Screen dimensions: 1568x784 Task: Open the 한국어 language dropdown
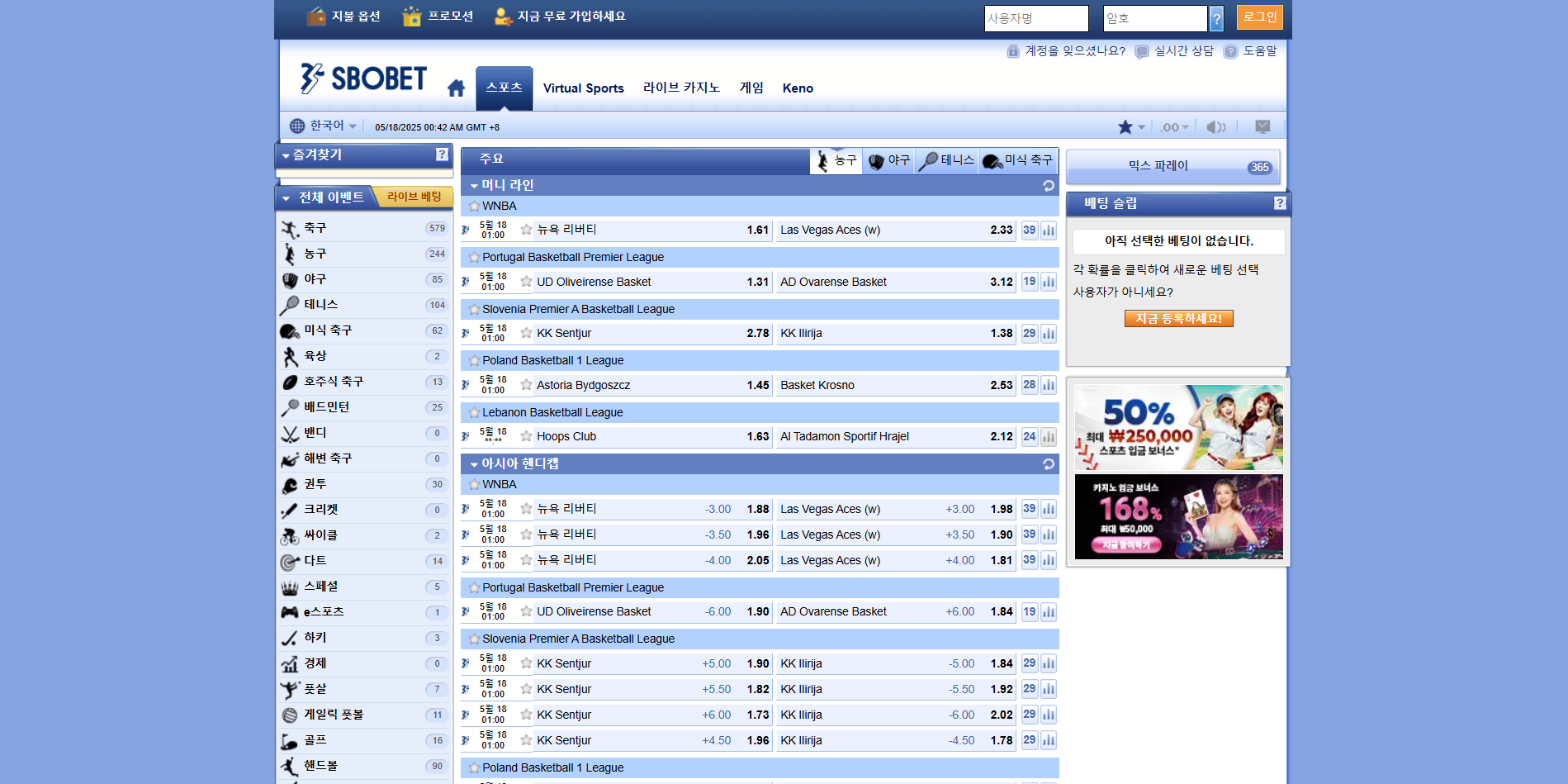[324, 126]
